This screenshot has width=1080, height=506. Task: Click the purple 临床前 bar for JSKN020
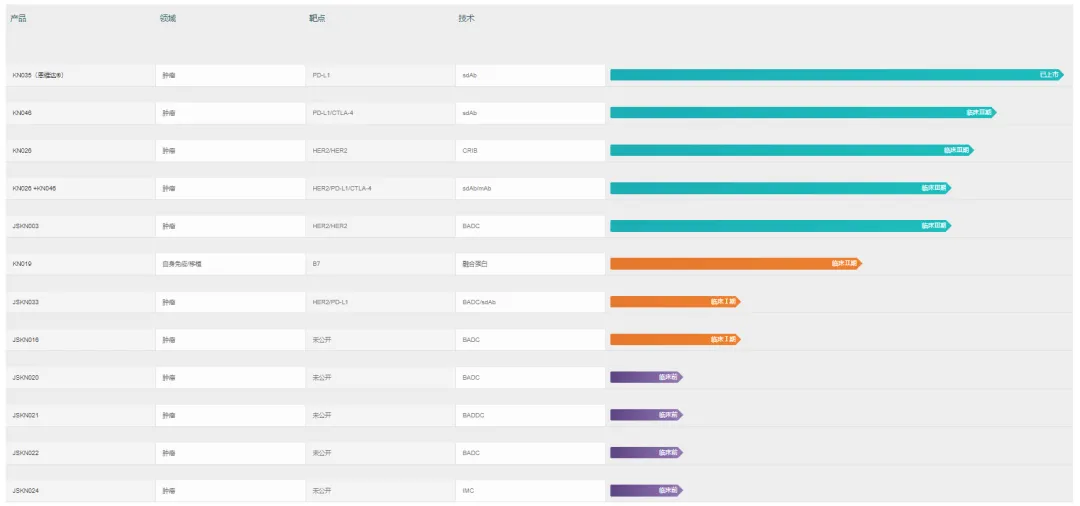tap(645, 377)
